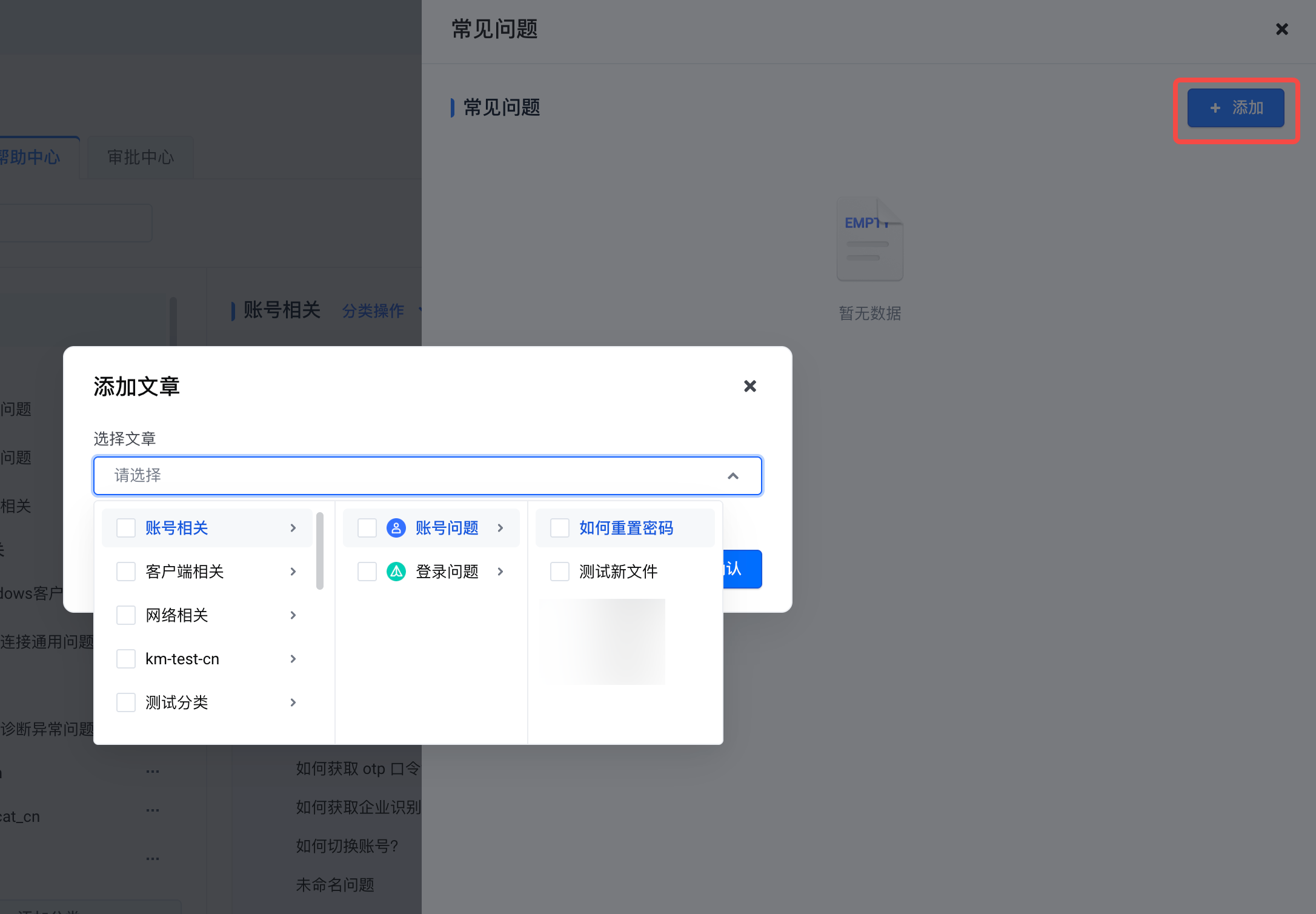Check the 账号相关 checkbox

(126, 528)
